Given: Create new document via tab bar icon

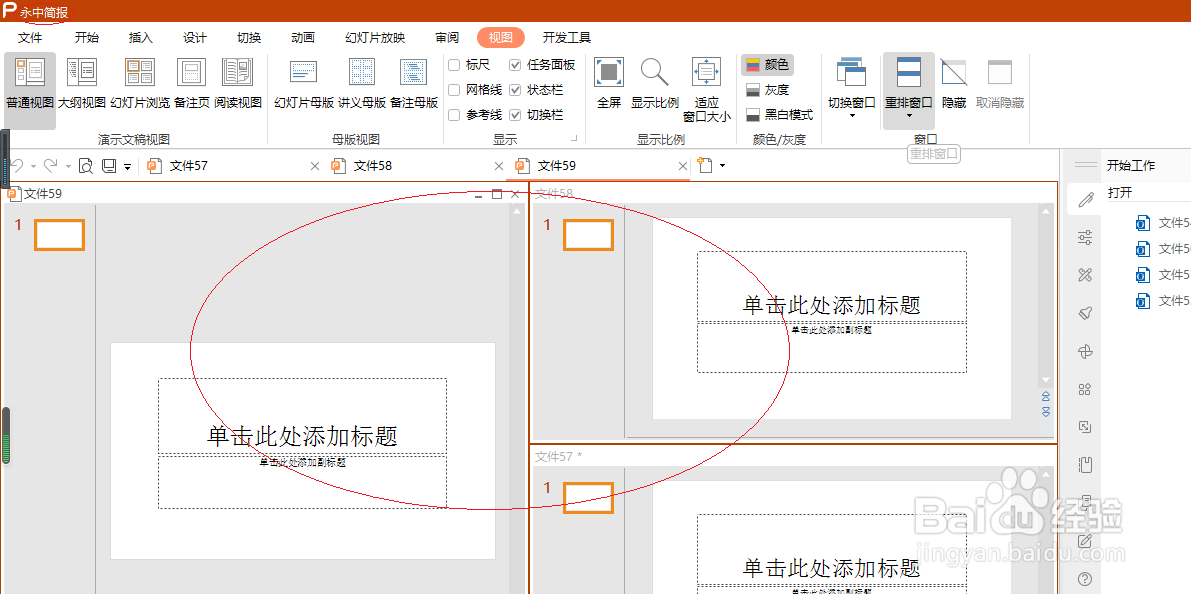Looking at the screenshot, I should tap(705, 166).
